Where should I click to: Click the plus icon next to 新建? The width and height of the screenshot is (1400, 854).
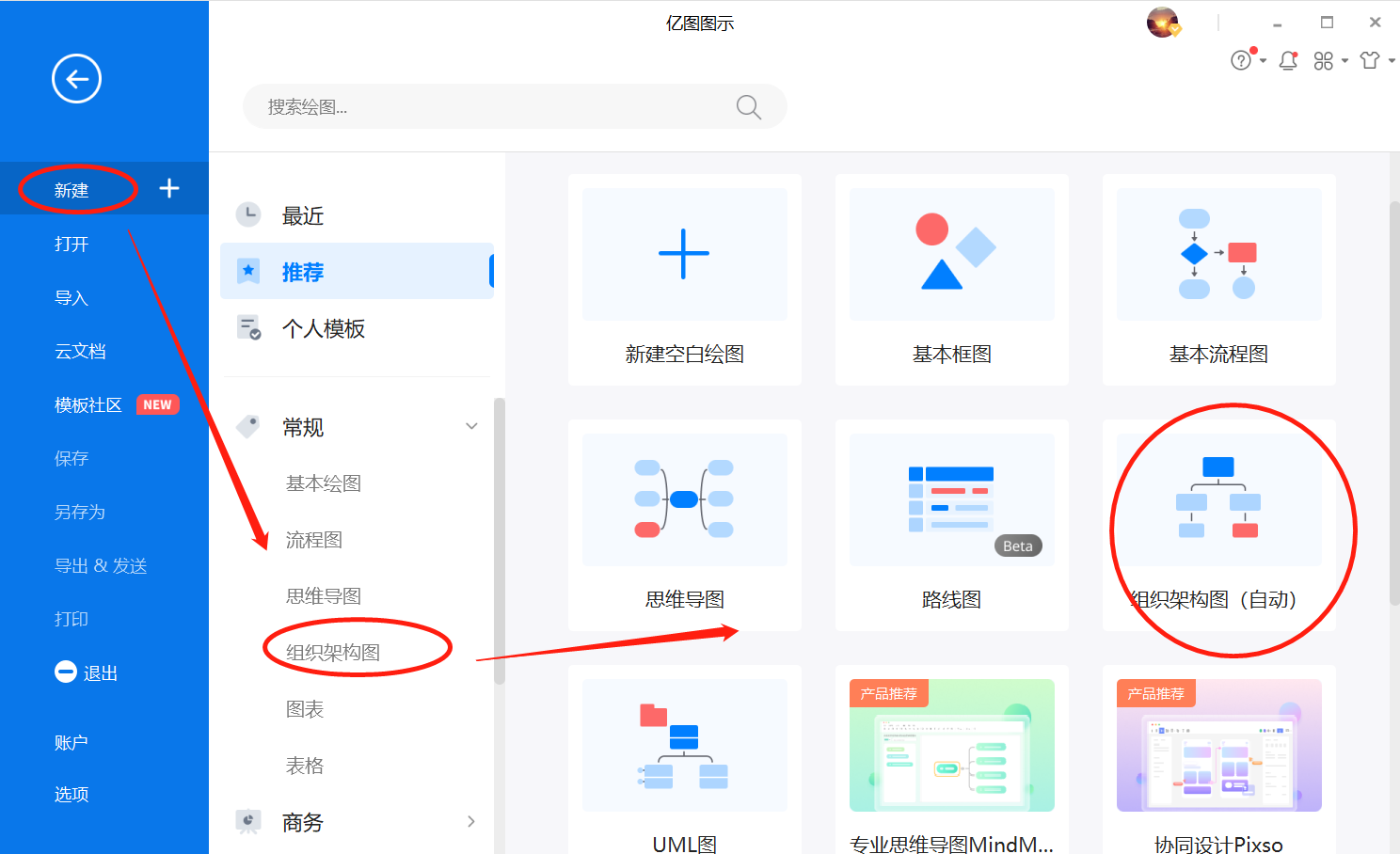click(x=169, y=188)
